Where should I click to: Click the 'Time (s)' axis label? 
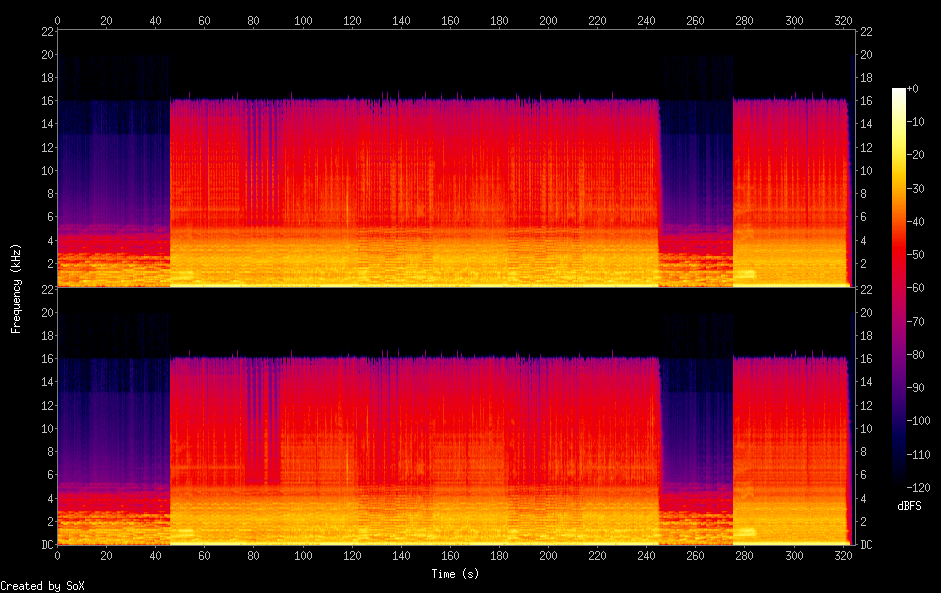455,574
